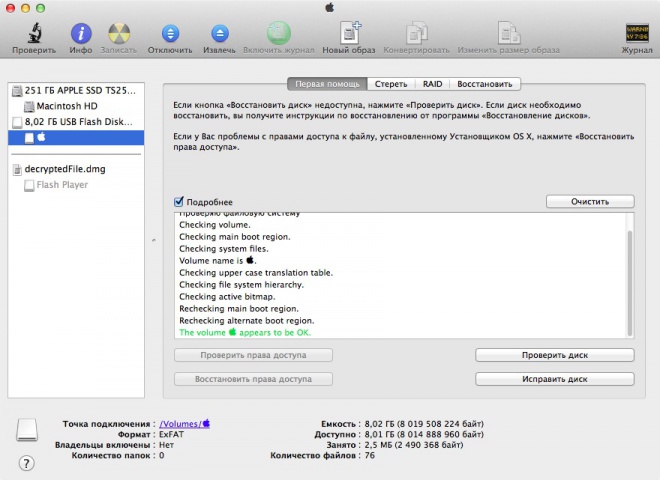Click the Проверить диск button

pos(555,355)
